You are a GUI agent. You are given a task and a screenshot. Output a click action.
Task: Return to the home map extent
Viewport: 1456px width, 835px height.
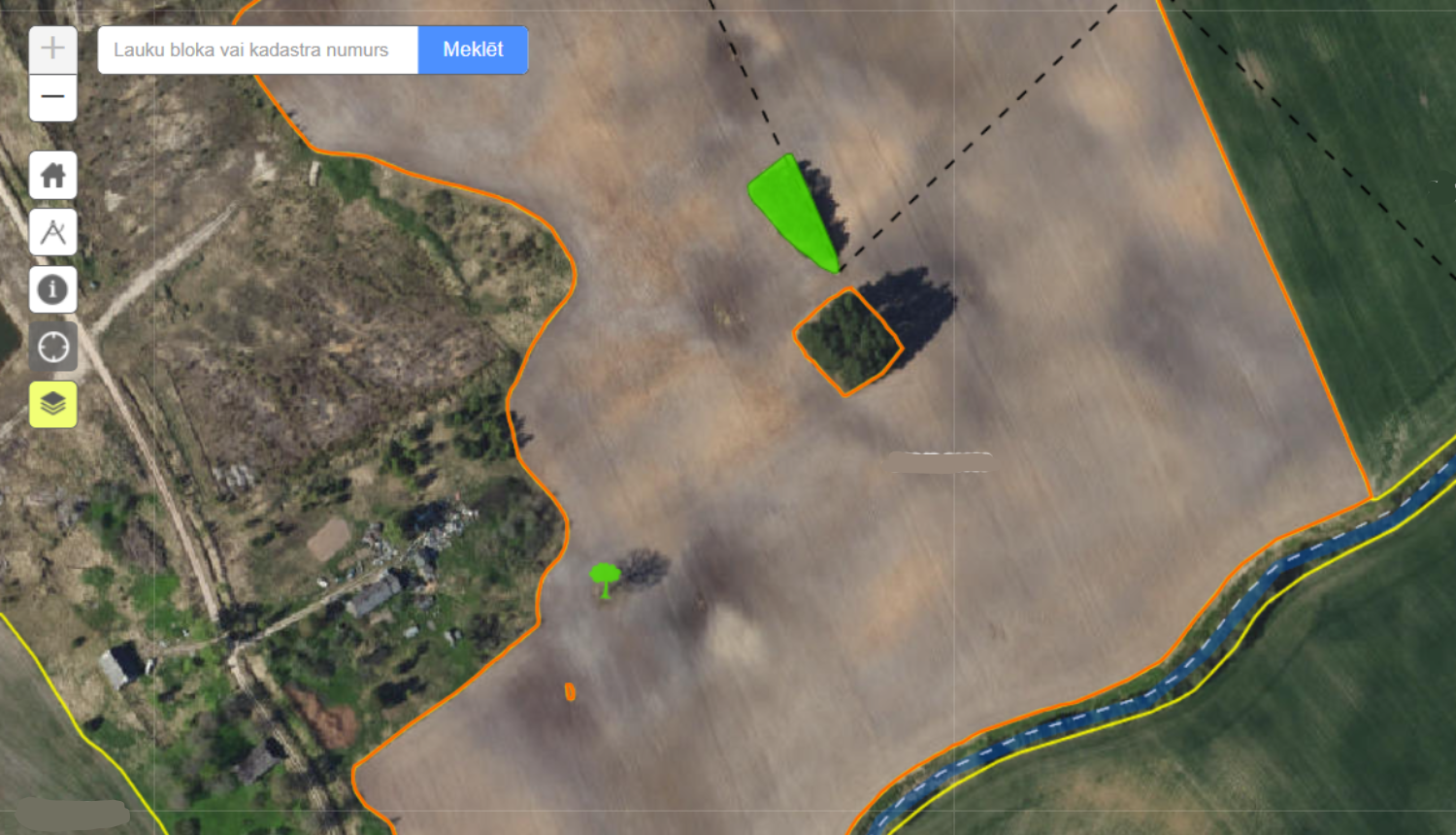tap(52, 176)
